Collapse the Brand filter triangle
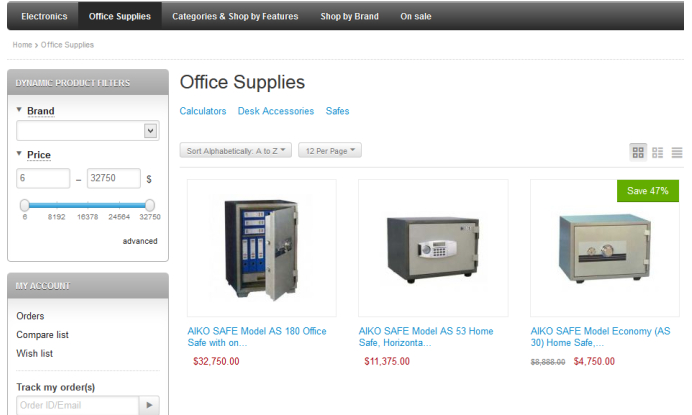 click(19, 109)
